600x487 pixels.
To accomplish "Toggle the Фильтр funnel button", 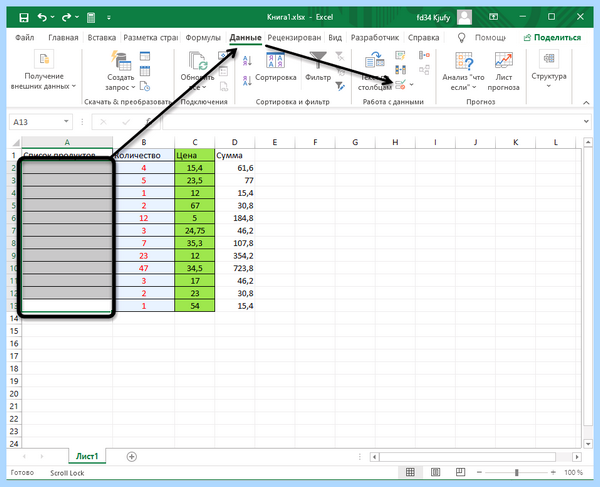I will 318,67.
